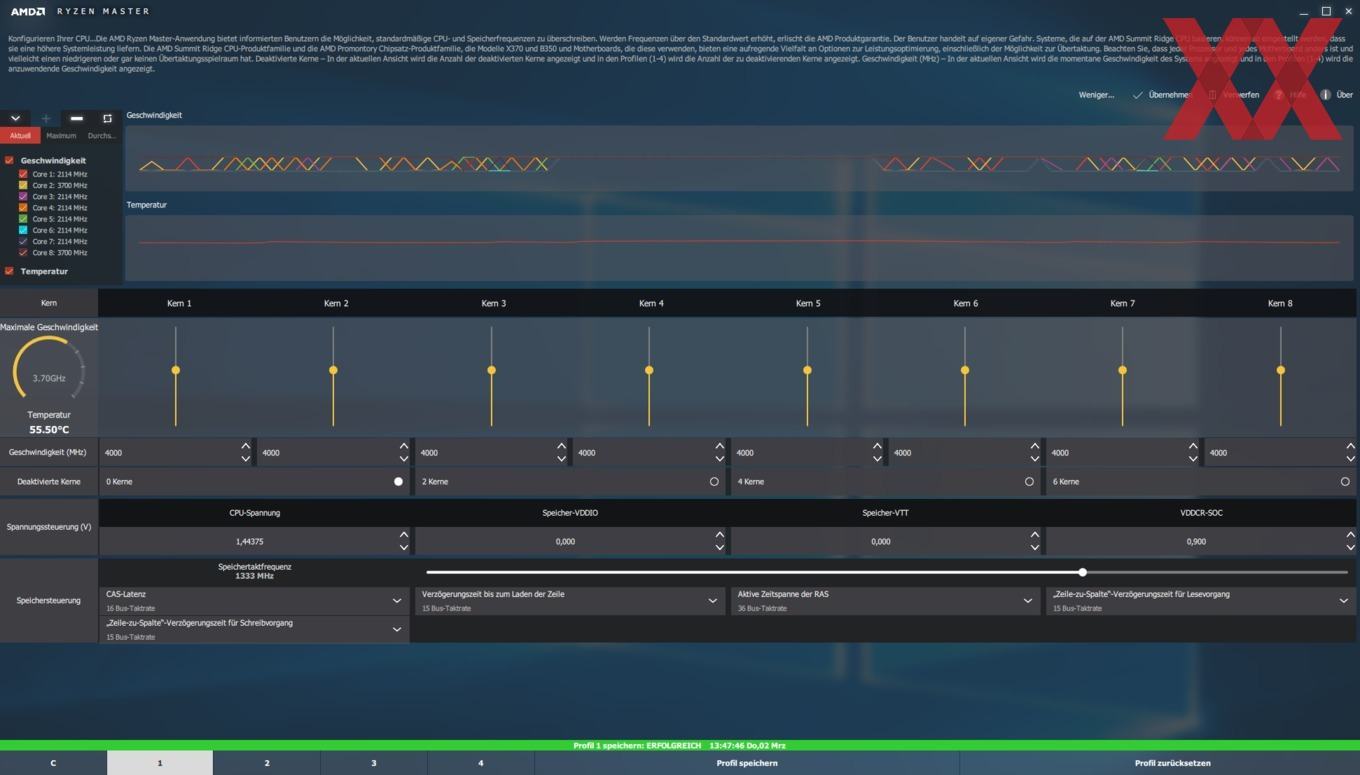Click the Speichertaktfrequenz slider handle

click(1083, 572)
